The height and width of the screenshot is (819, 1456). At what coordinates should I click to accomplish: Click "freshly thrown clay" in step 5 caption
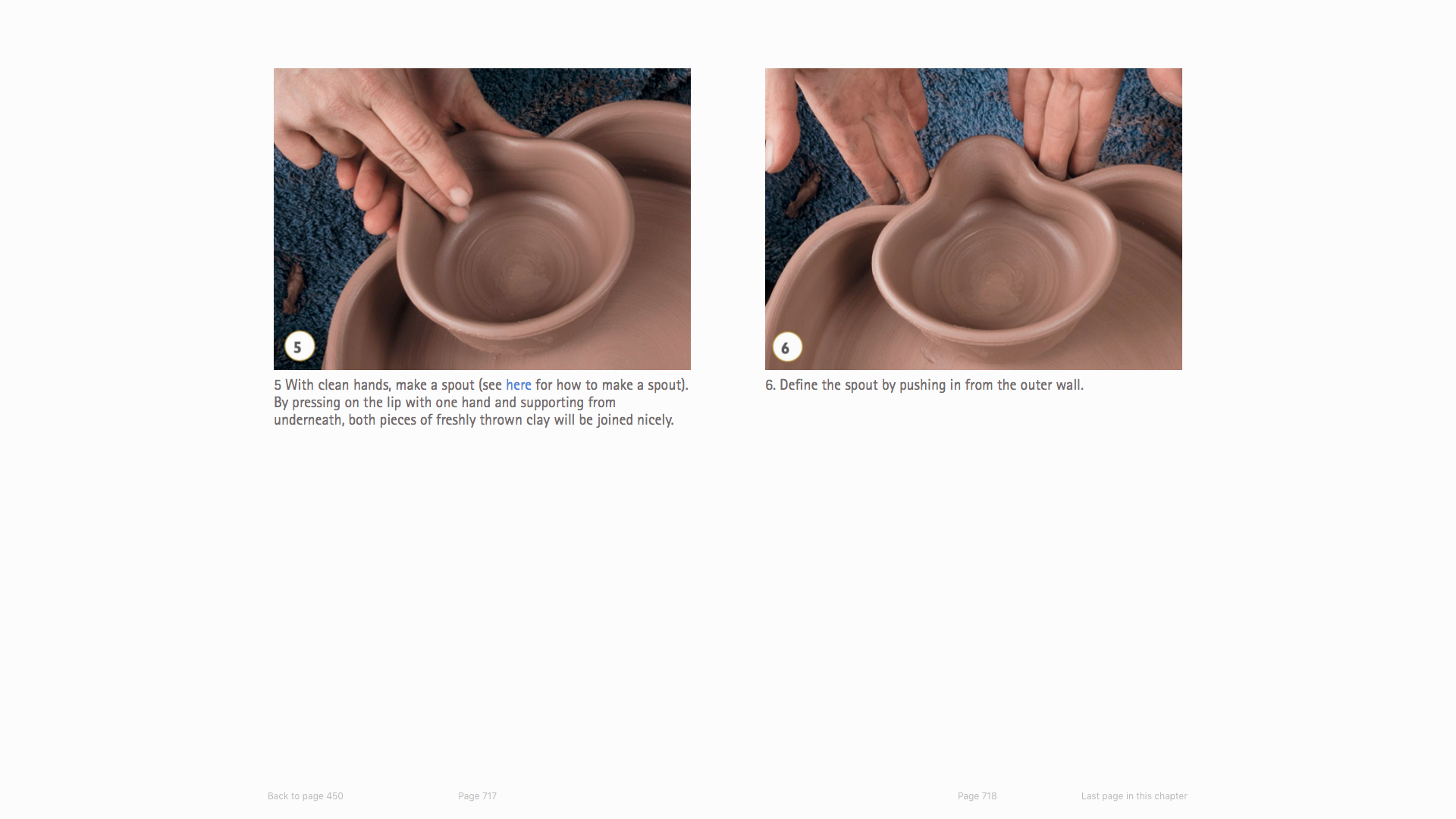point(493,420)
